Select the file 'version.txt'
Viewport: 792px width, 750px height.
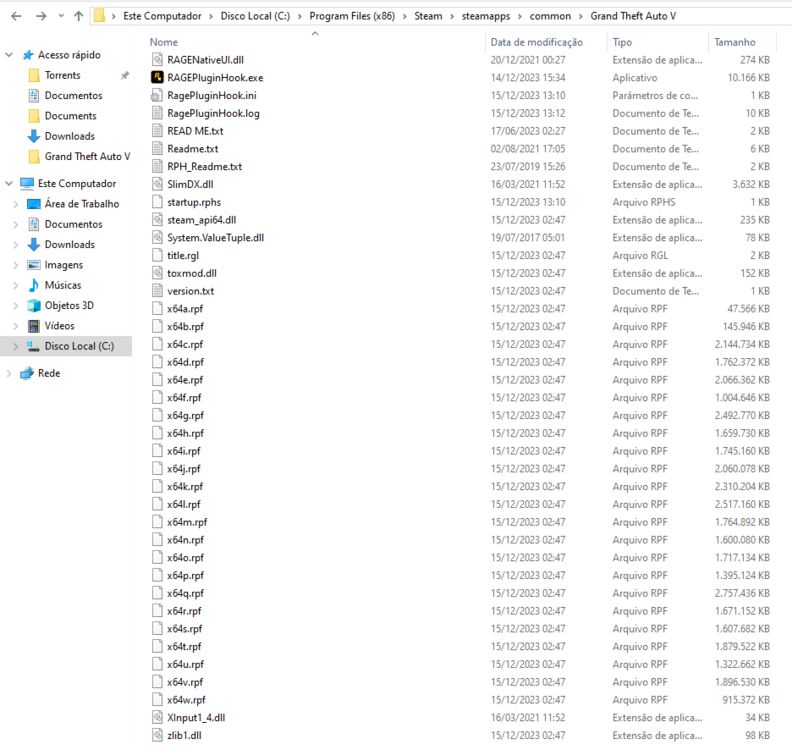pyautogui.click(x=190, y=291)
